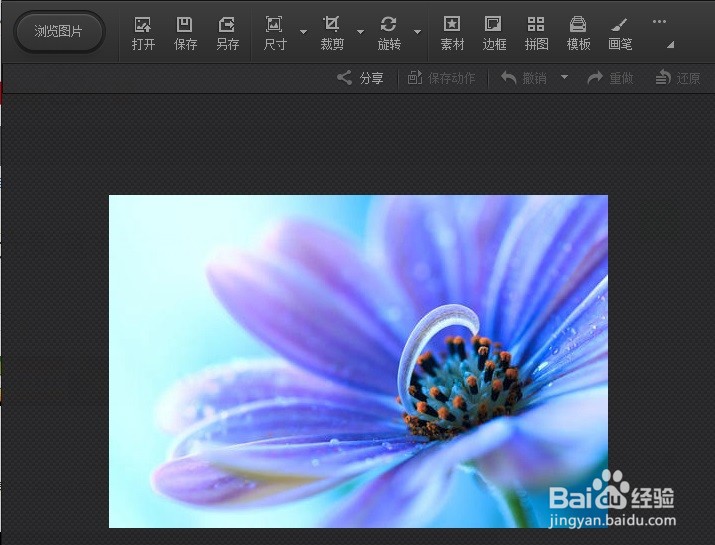Select the 裁剪 crop tool
The image size is (715, 545).
[x=332, y=33]
